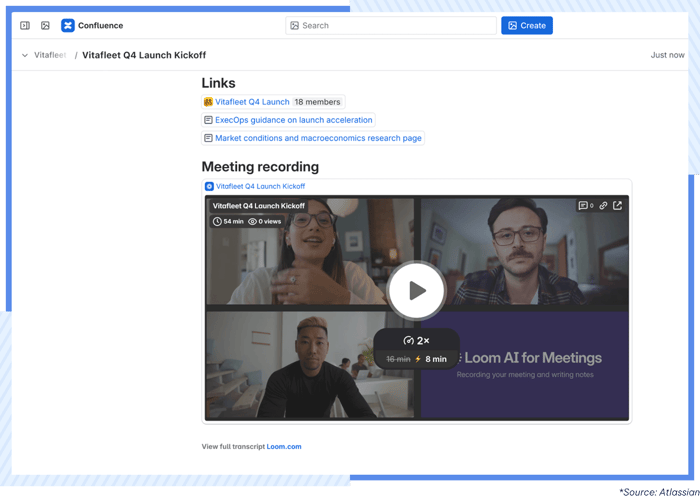Click the 54 min duration clock icon
This screenshot has height=498, width=700.
pyautogui.click(x=217, y=221)
